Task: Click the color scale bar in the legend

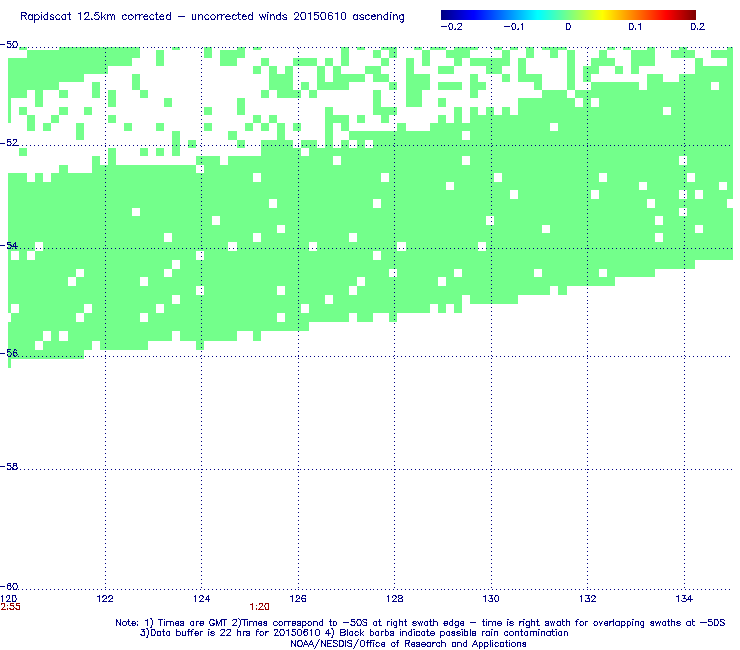Action: pyautogui.click(x=568, y=15)
